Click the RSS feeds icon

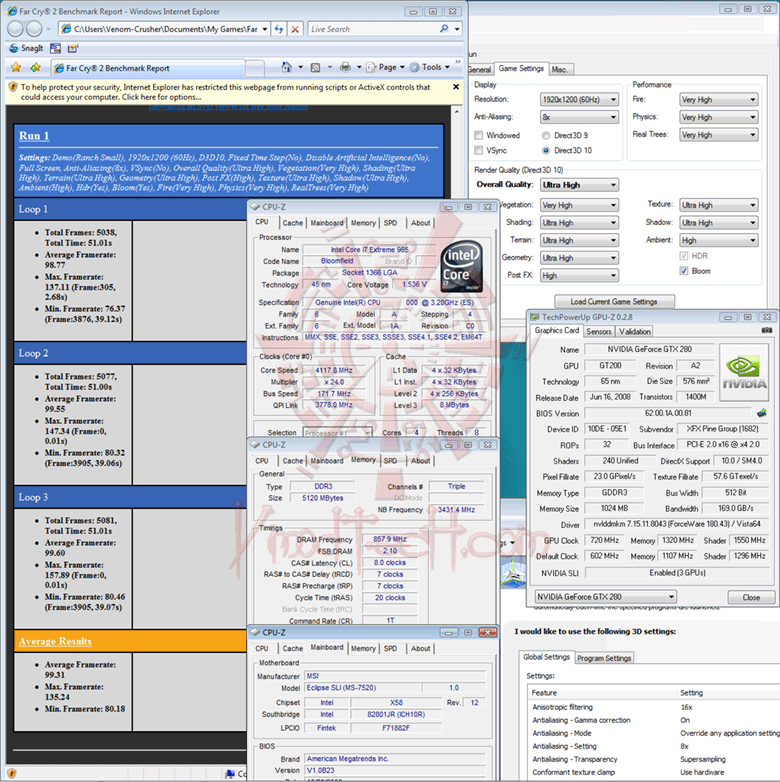[315, 67]
